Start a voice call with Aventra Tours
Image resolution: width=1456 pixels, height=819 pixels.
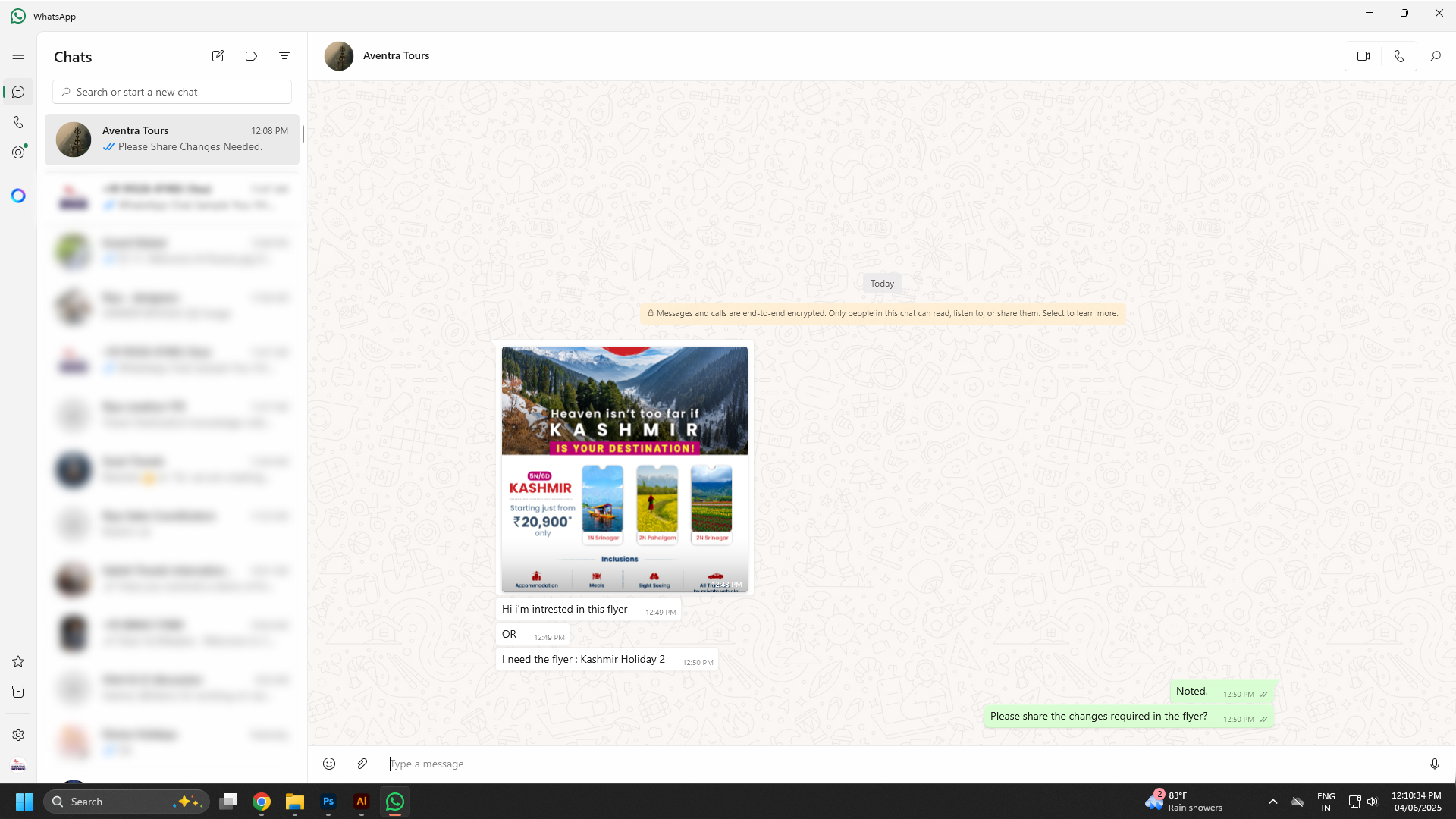pos(1399,56)
